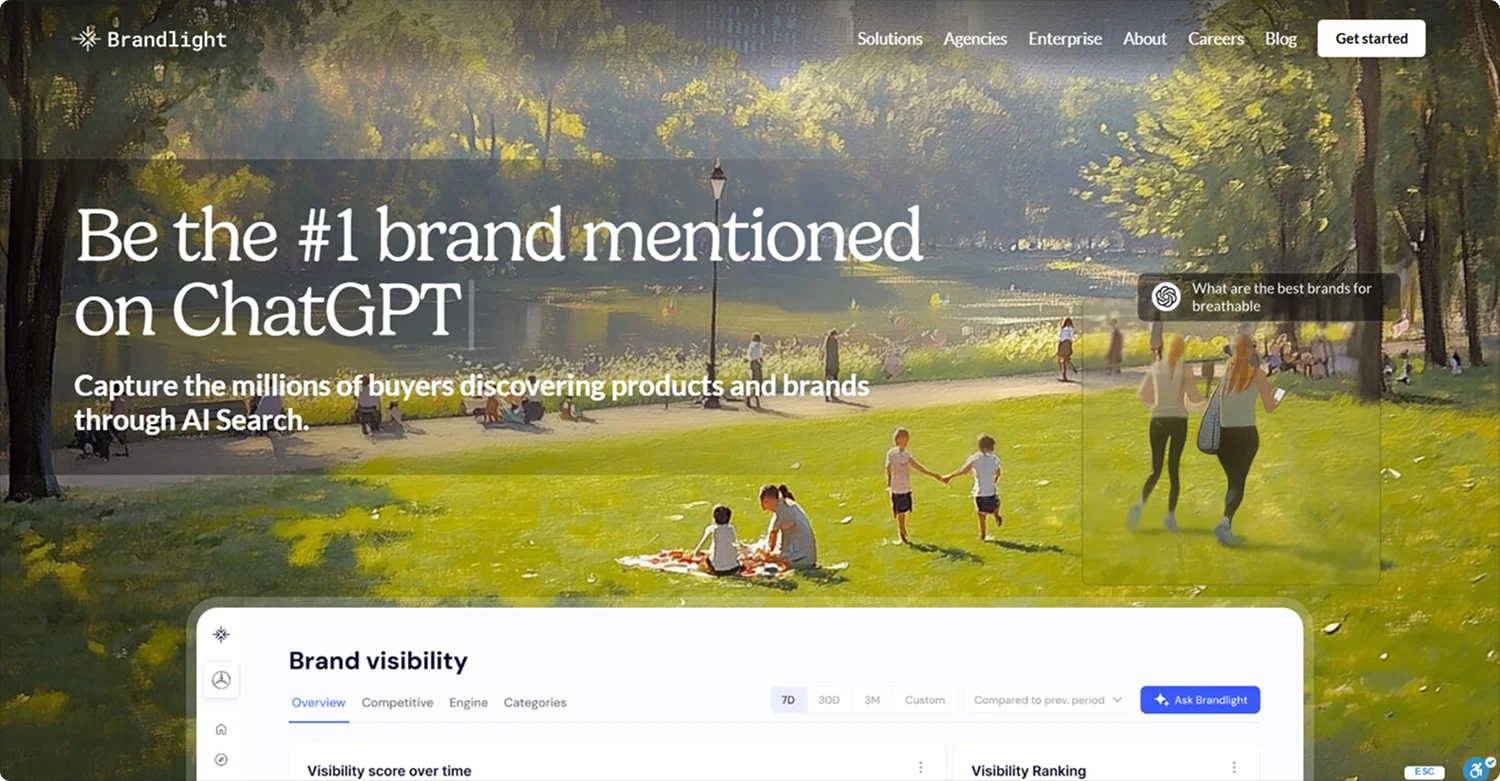
Task: Open the Engine tab
Action: [x=468, y=702]
